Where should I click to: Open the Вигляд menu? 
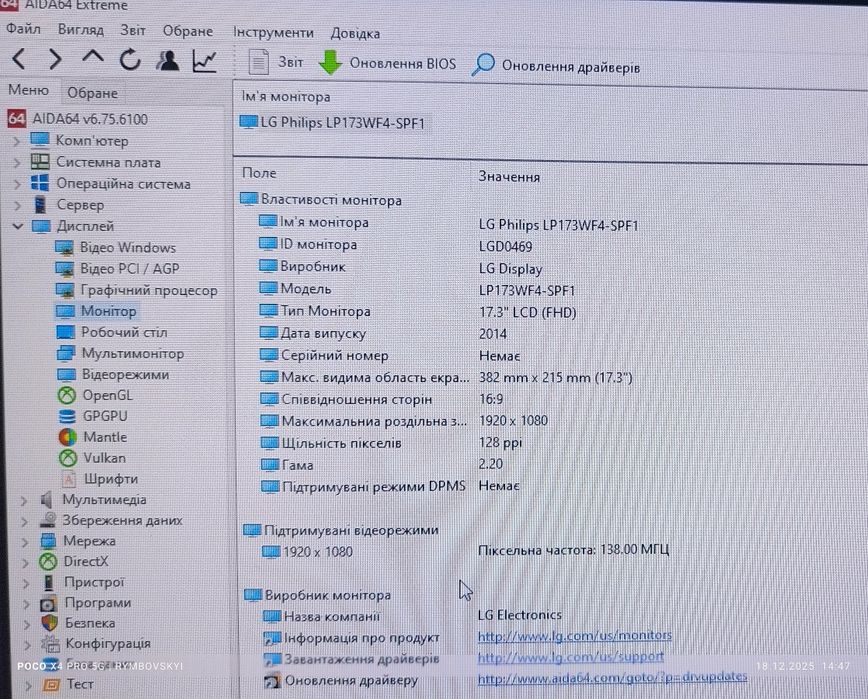81,29
